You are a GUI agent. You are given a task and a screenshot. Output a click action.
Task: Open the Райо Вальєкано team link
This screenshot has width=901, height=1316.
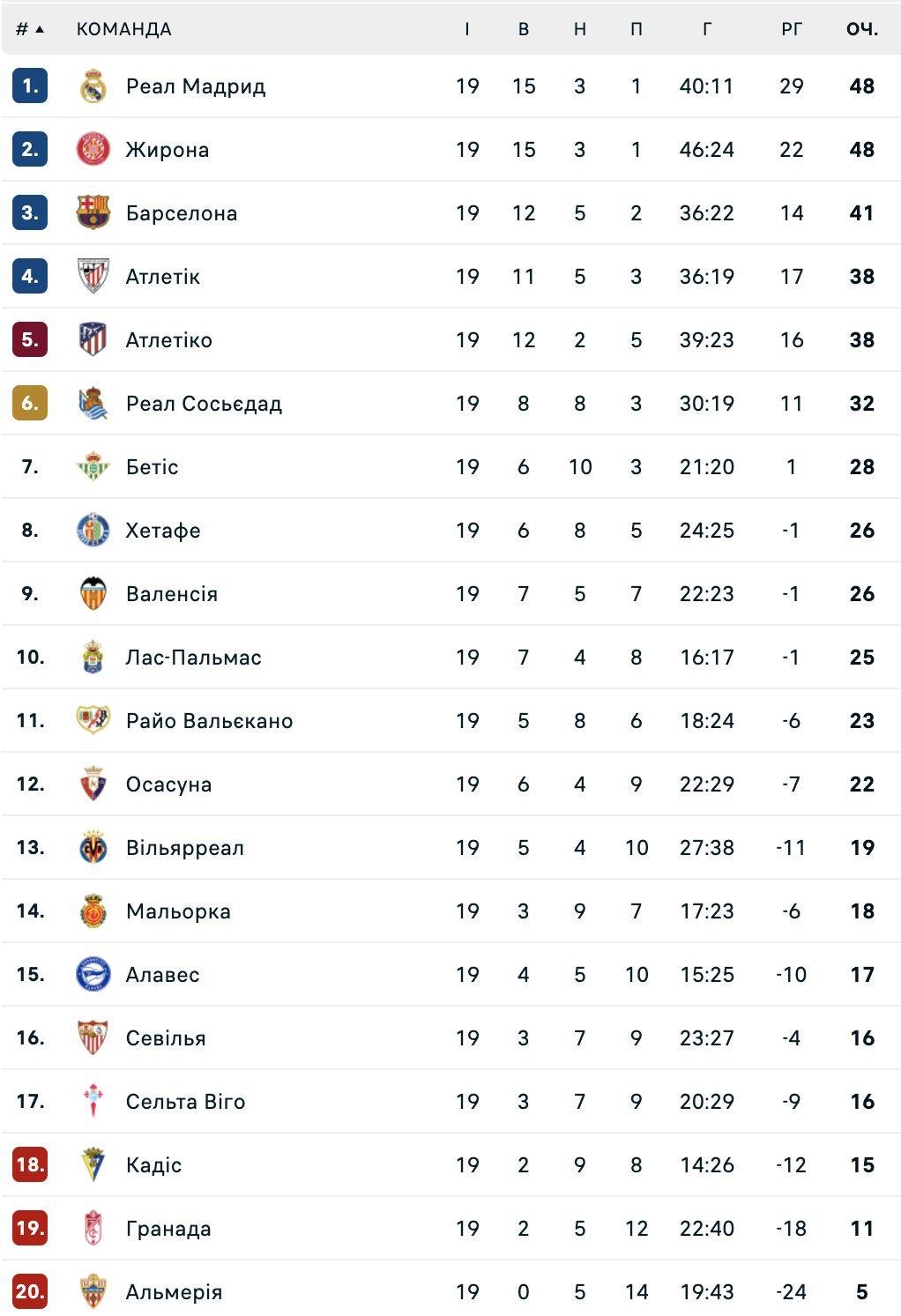(x=209, y=721)
